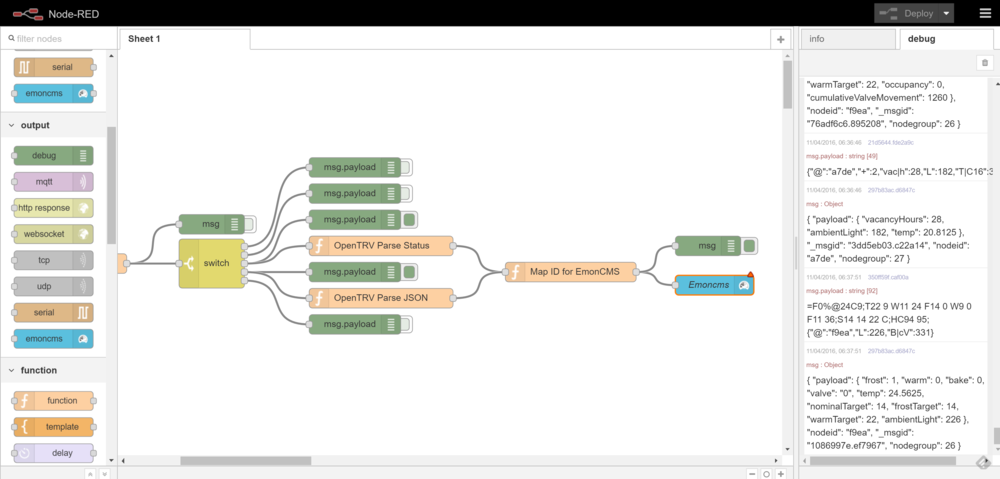
Task: Open the info sidebar tab
Action: [x=848, y=39]
